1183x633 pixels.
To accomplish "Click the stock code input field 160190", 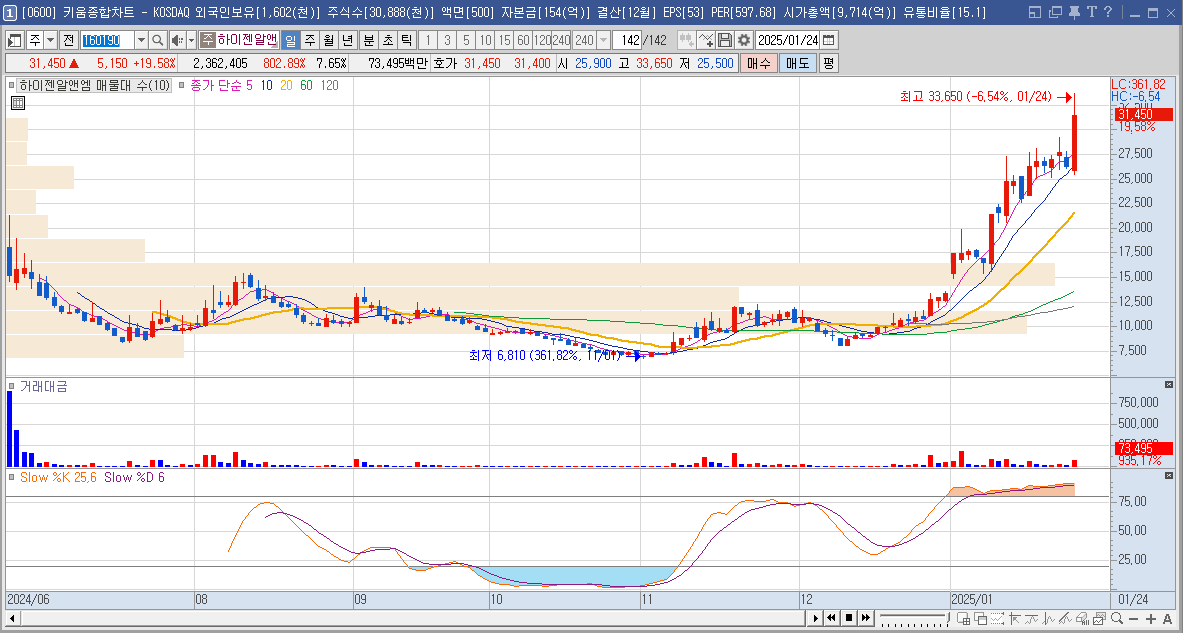I will click(107, 41).
